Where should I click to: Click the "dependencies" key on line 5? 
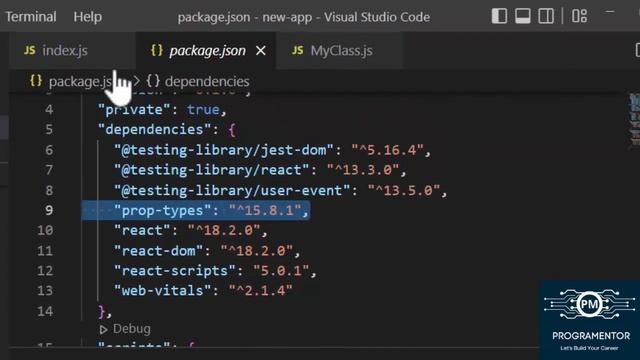155,129
